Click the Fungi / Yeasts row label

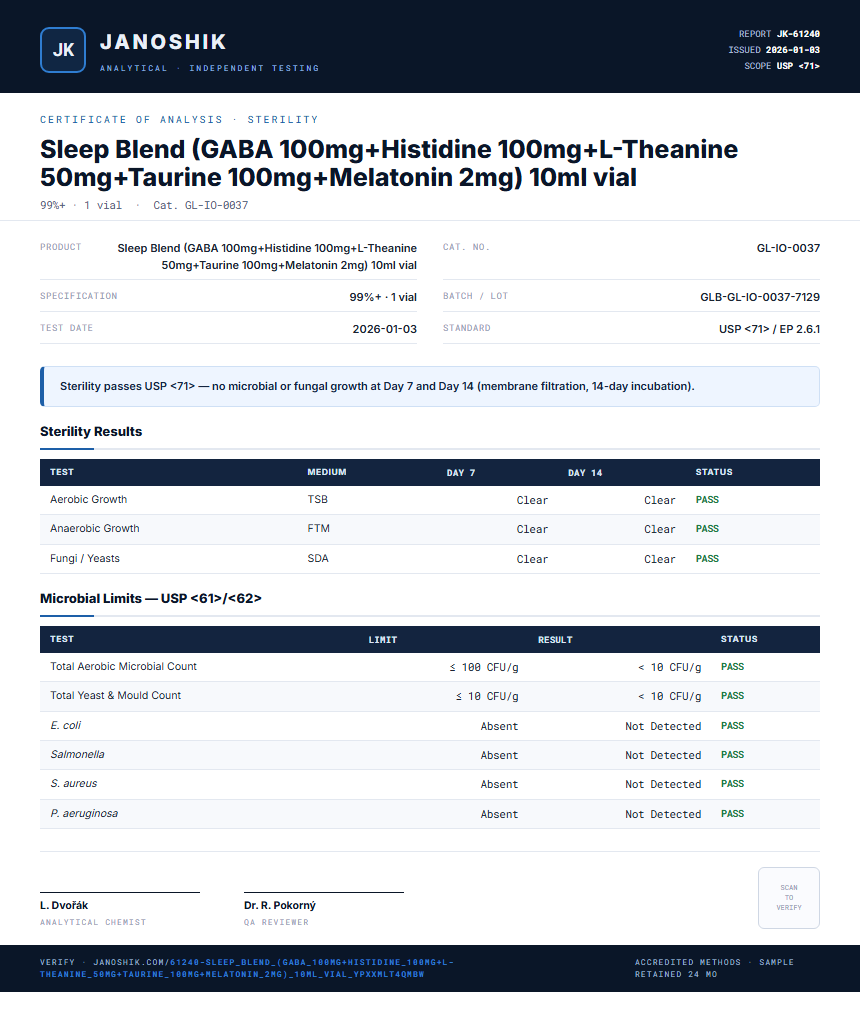click(x=85, y=559)
